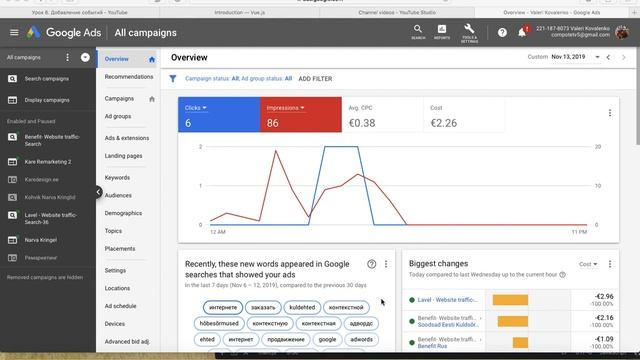Go to Audiences page
The image size is (640, 360).
118,196
